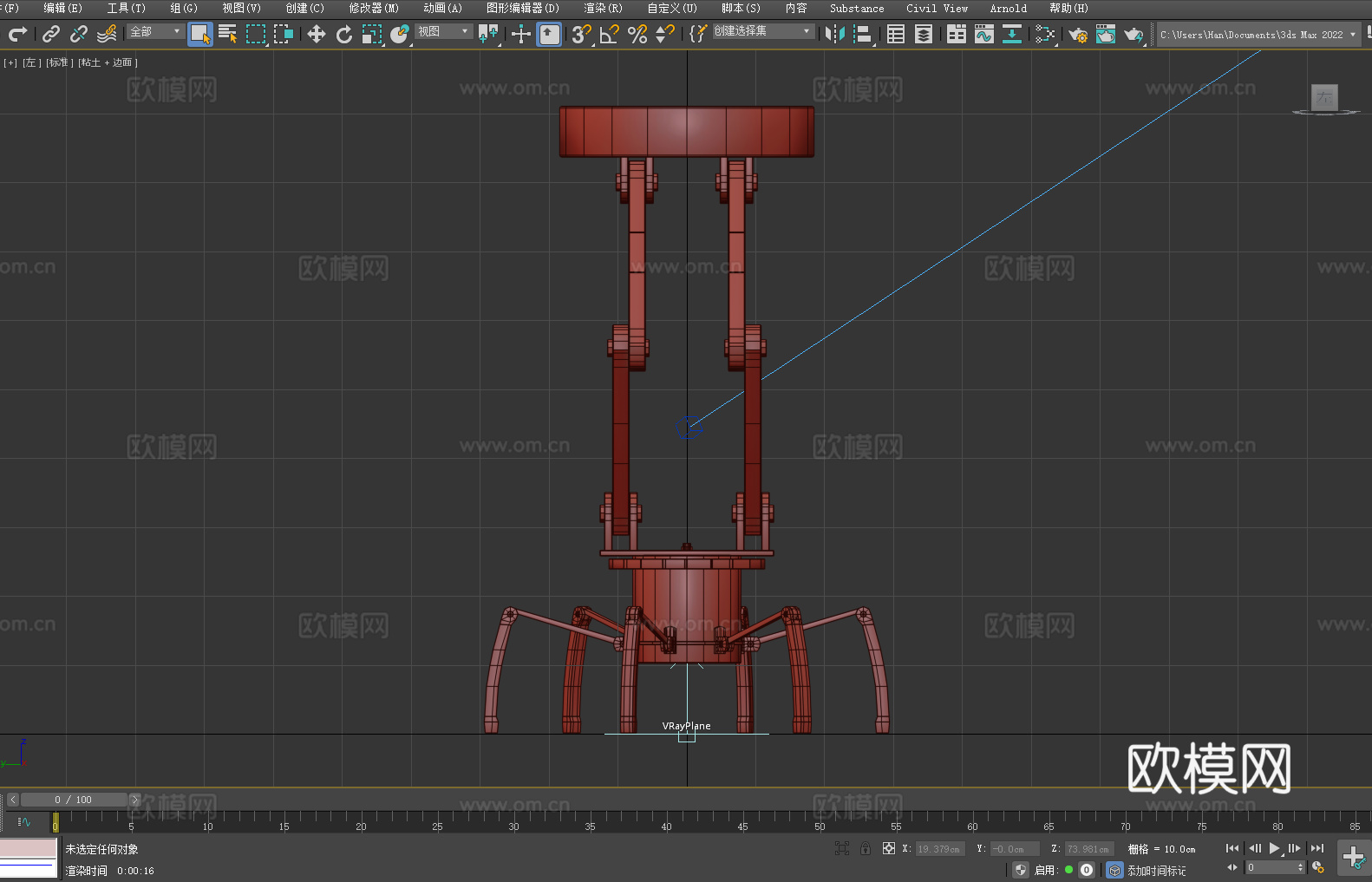Click Bind to Space Warp icon

[107, 34]
